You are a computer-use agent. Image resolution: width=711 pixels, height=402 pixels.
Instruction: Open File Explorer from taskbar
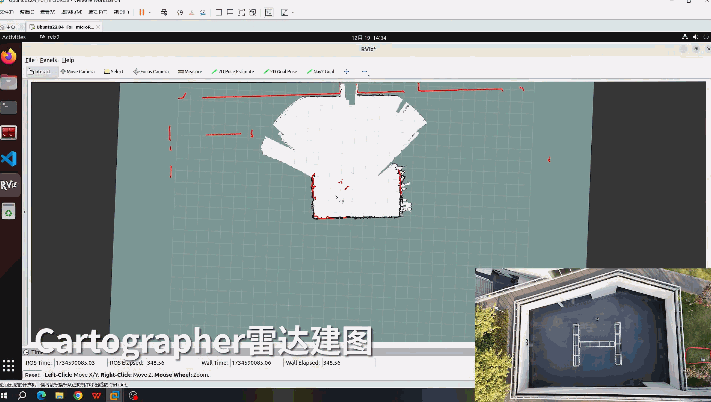[59, 395]
